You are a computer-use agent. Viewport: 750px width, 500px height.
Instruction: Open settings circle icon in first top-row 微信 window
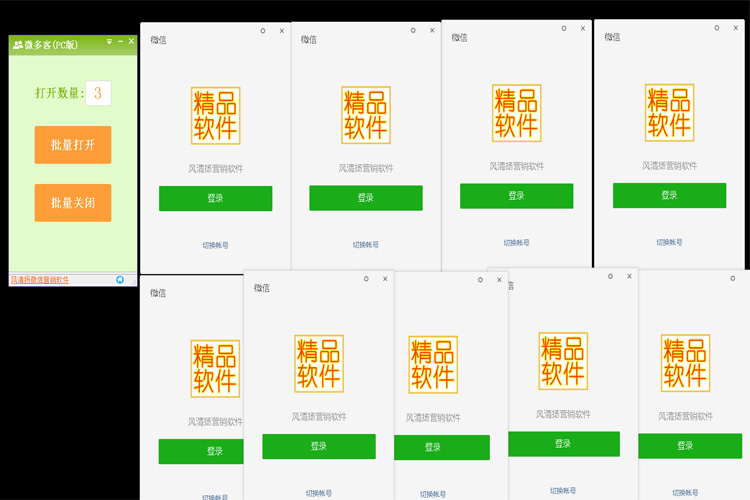pyautogui.click(x=263, y=31)
